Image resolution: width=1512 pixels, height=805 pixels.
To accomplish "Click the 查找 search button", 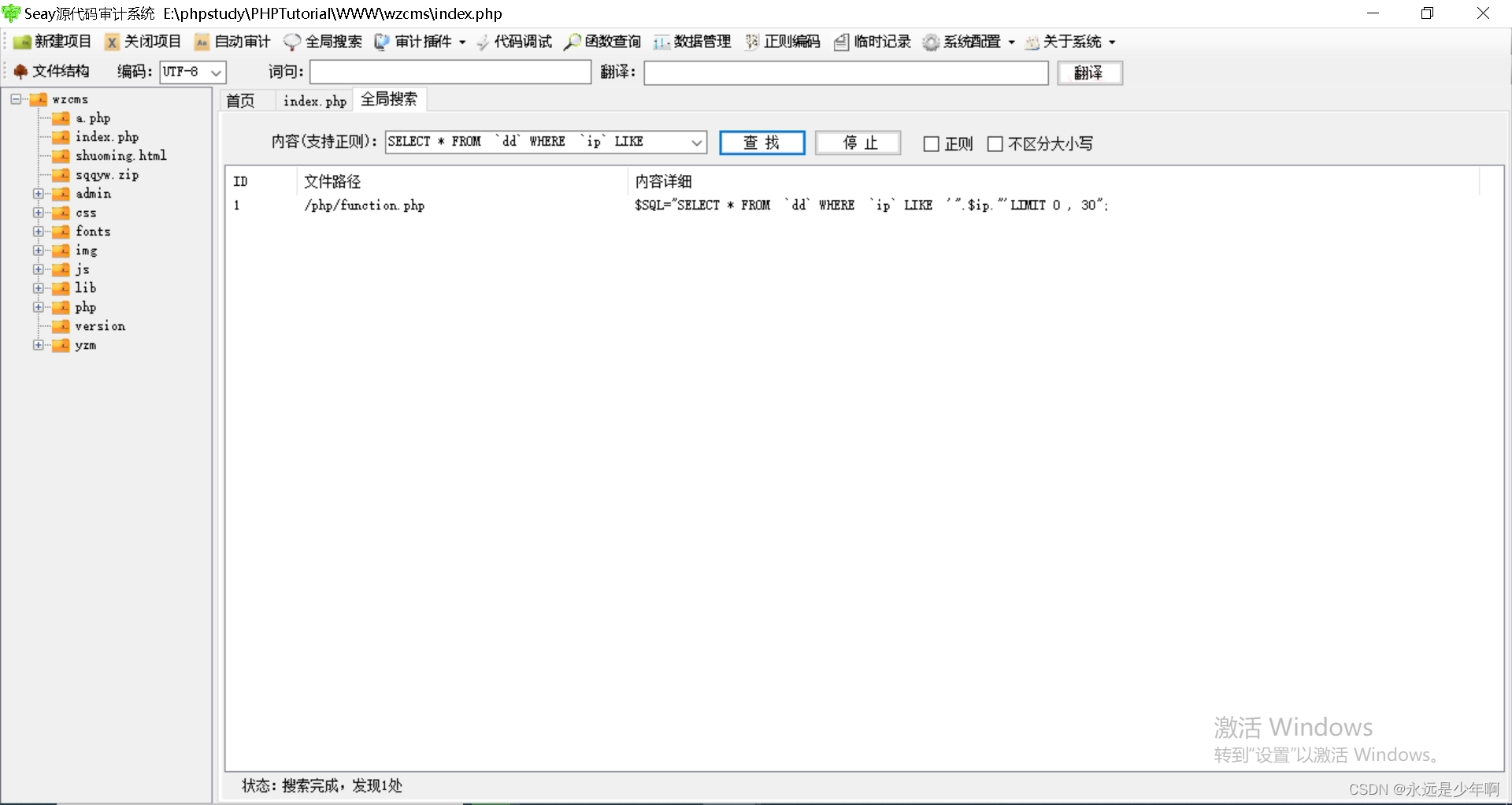I will [761, 143].
